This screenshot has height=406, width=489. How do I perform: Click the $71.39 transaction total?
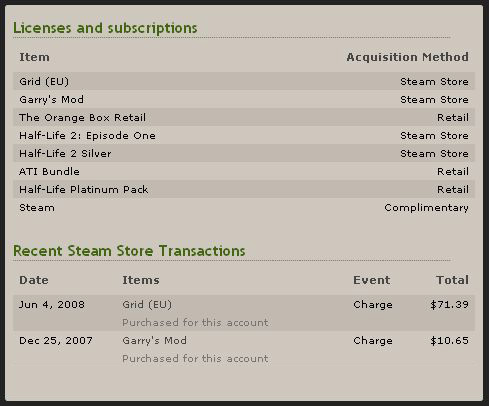[449, 305]
